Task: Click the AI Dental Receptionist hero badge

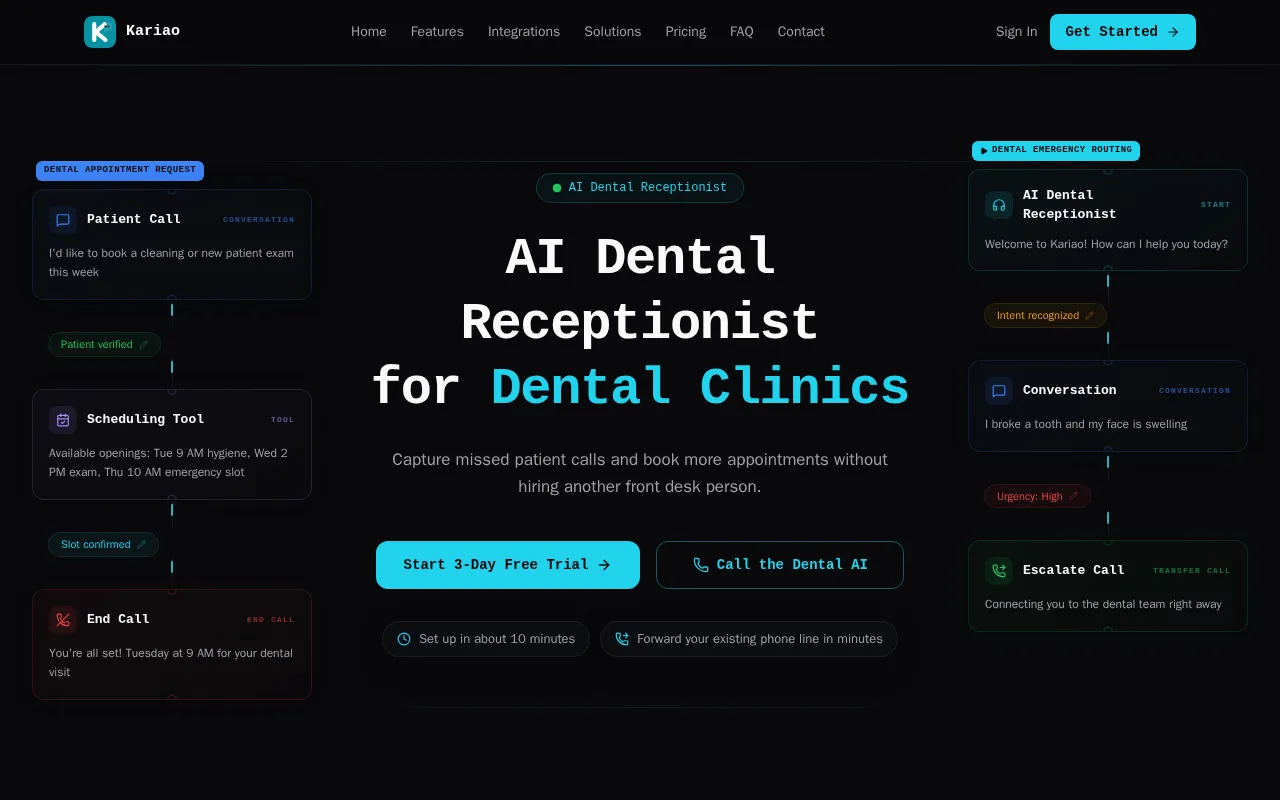Action: pyautogui.click(x=640, y=188)
